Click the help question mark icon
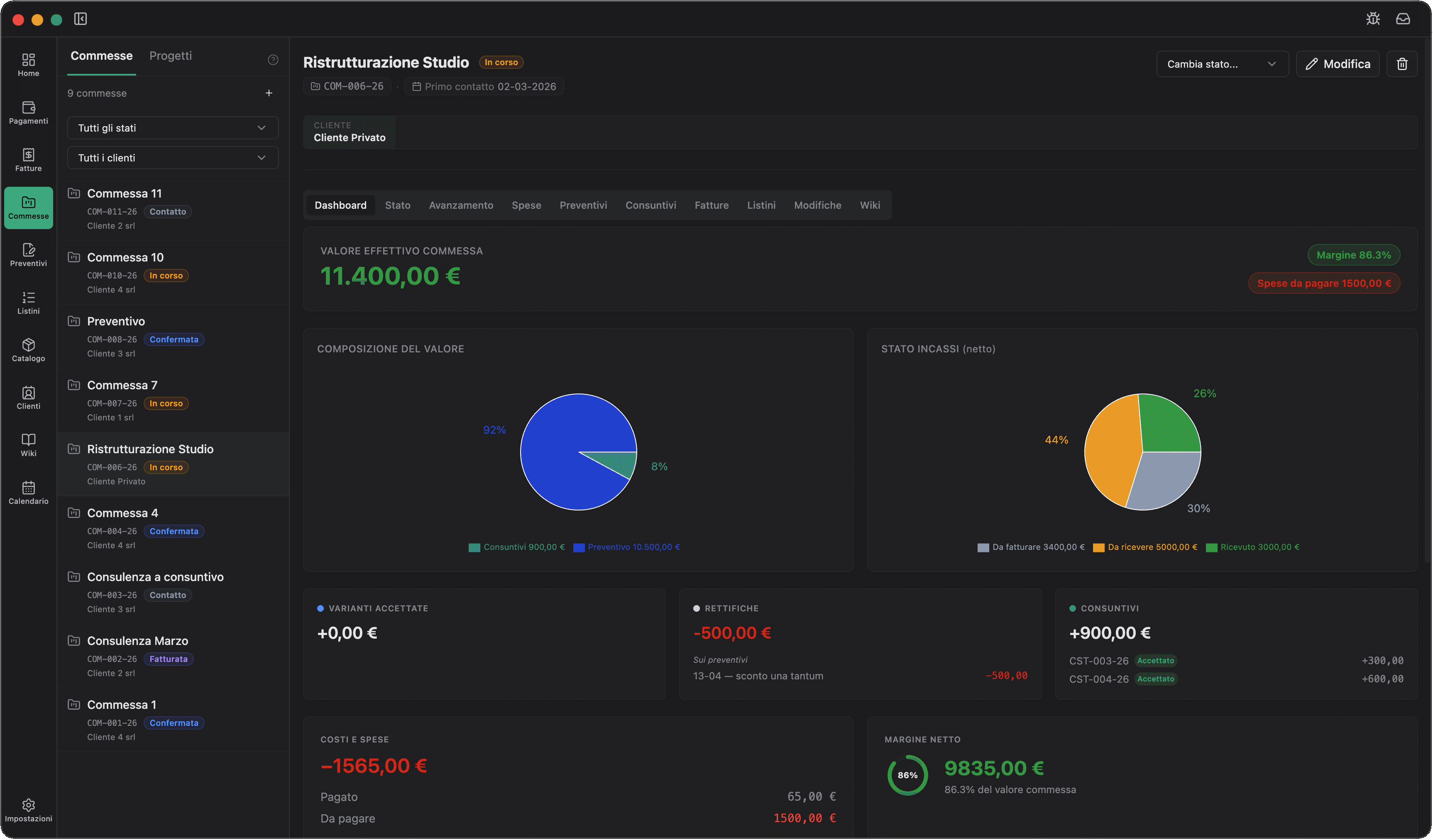 [x=273, y=60]
